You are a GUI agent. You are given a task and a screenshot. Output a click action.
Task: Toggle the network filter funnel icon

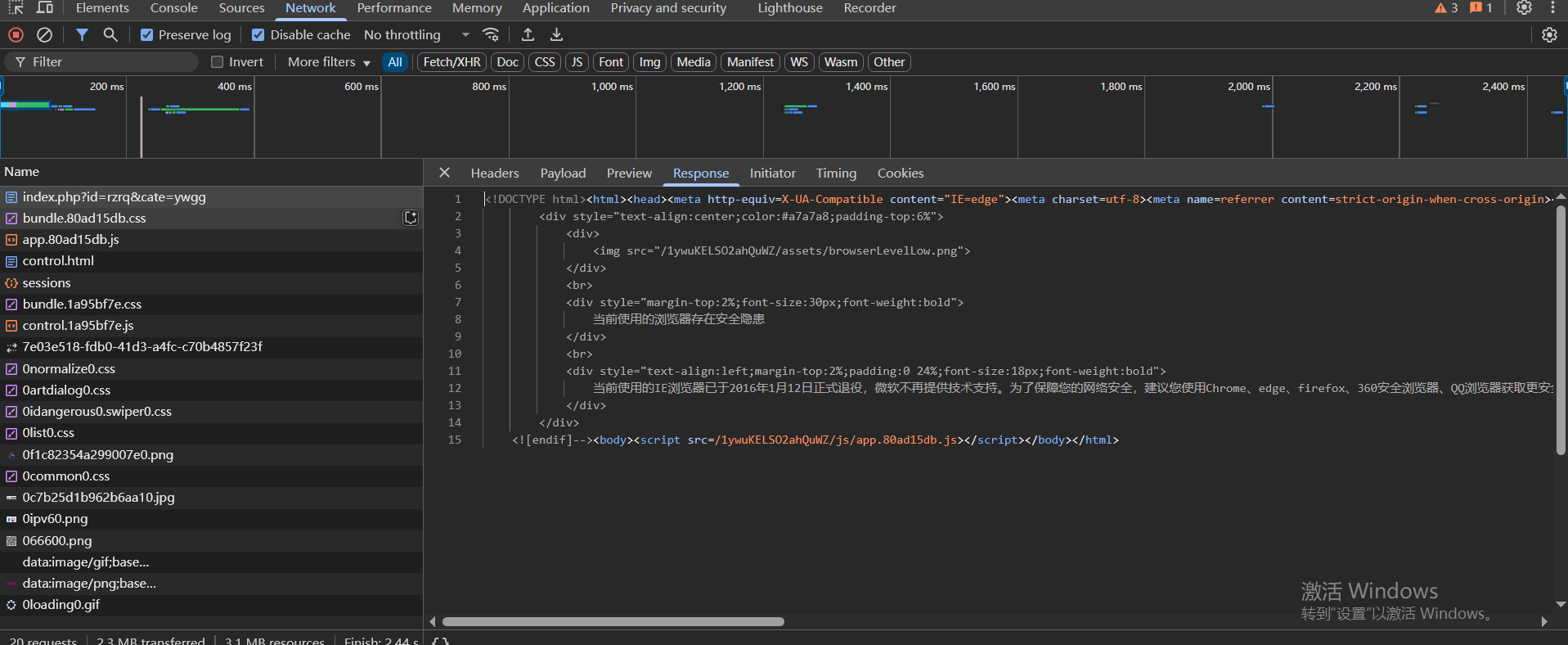(x=82, y=34)
